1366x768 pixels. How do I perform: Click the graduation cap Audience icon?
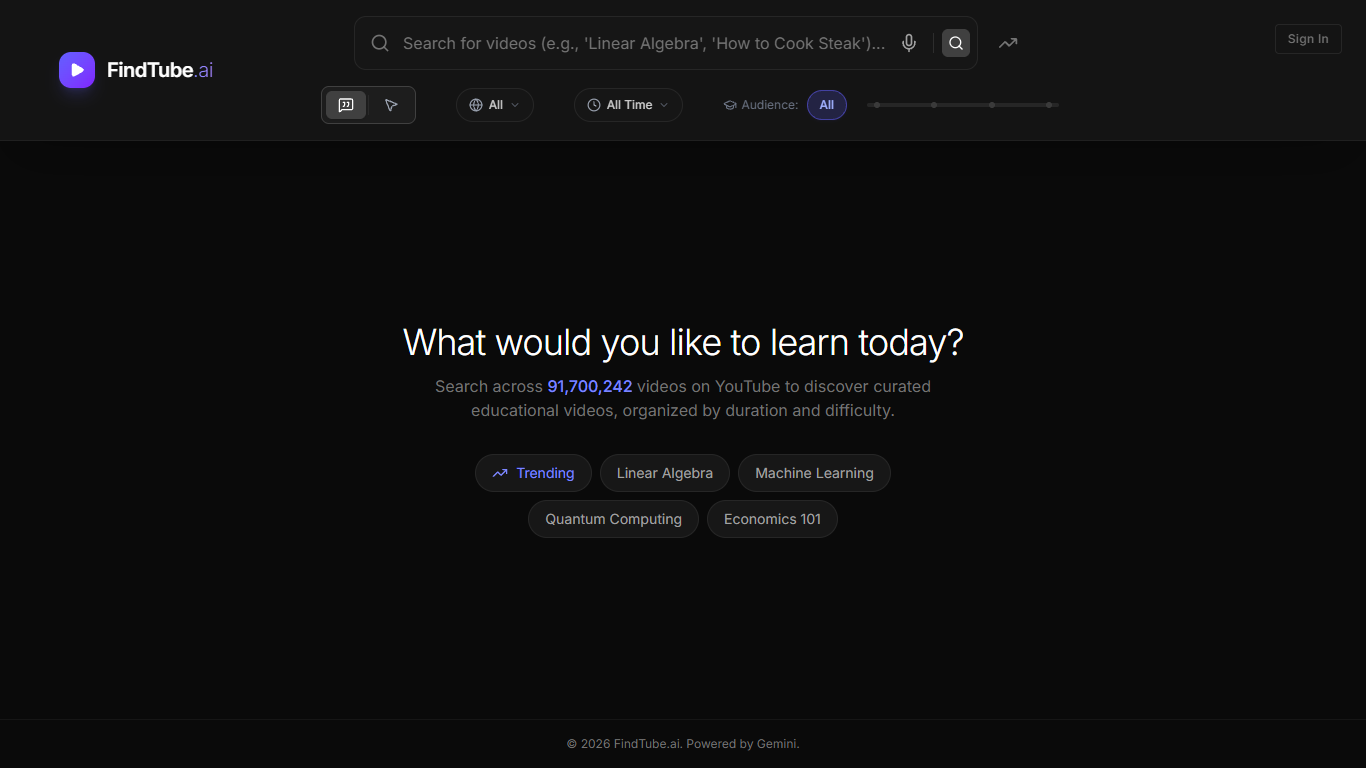pyautogui.click(x=729, y=104)
